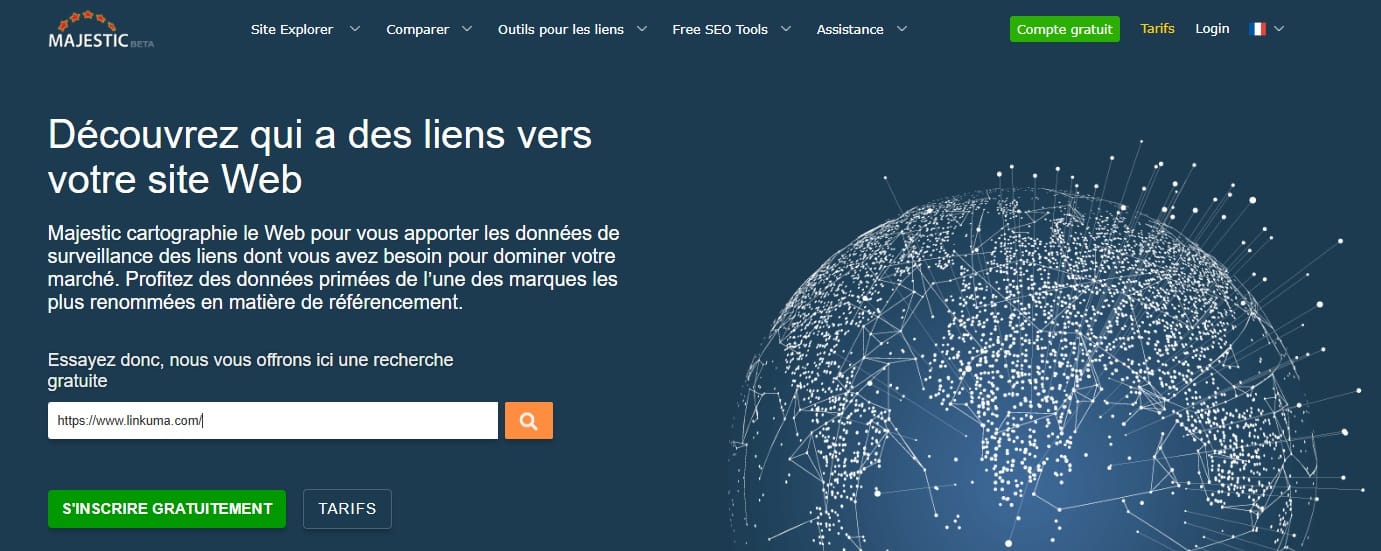This screenshot has width=1381, height=551.
Task: Open the Free SEO Tools dropdown arrow
Action: (x=786, y=29)
